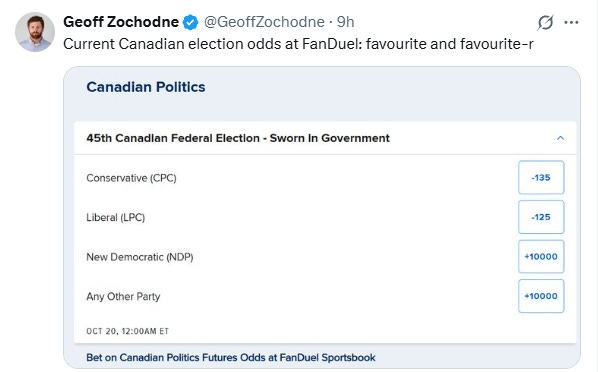Click the blue verified badge icon
The height and width of the screenshot is (372, 598).
point(190,22)
